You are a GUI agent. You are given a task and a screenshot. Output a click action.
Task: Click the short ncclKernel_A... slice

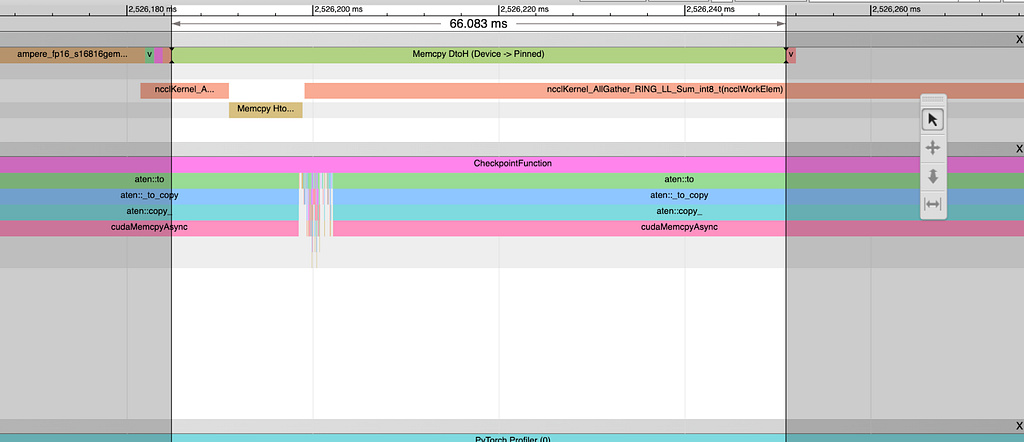(x=184, y=91)
